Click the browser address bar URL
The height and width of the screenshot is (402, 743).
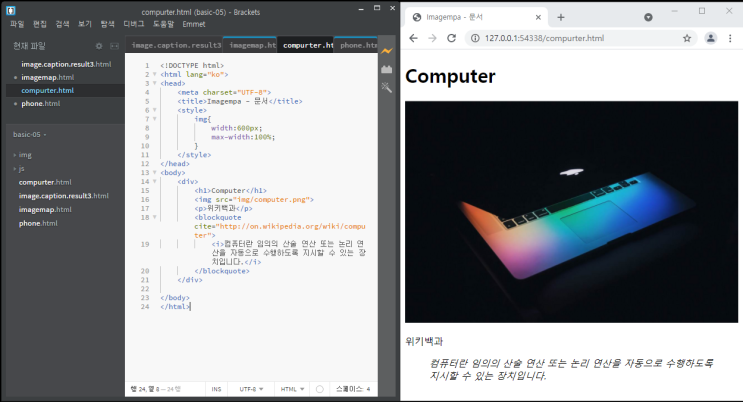coord(544,38)
